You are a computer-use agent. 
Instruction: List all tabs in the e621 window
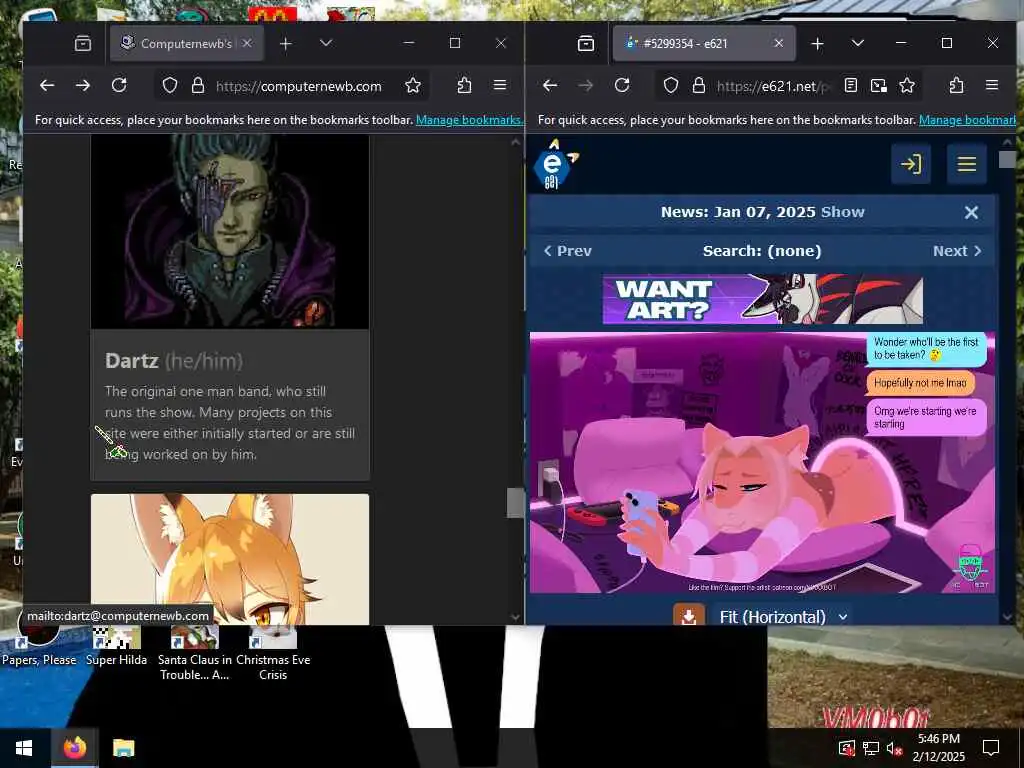pyautogui.click(x=858, y=44)
